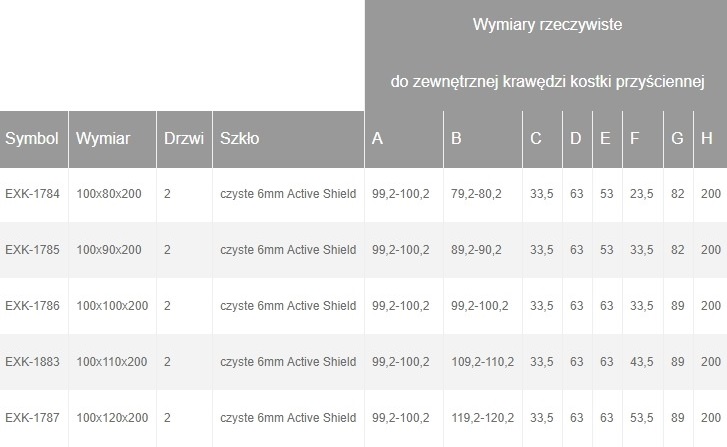Select the 23,5 value in column F
This screenshot has height=447, width=727.
tap(640, 194)
